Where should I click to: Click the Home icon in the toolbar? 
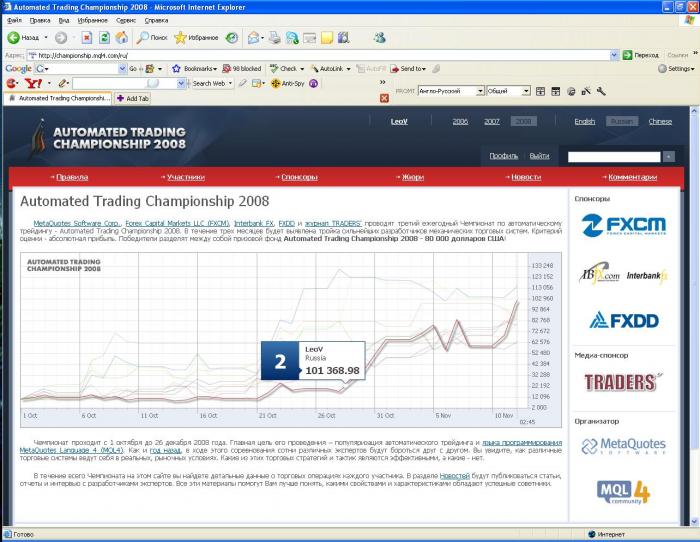(121, 38)
